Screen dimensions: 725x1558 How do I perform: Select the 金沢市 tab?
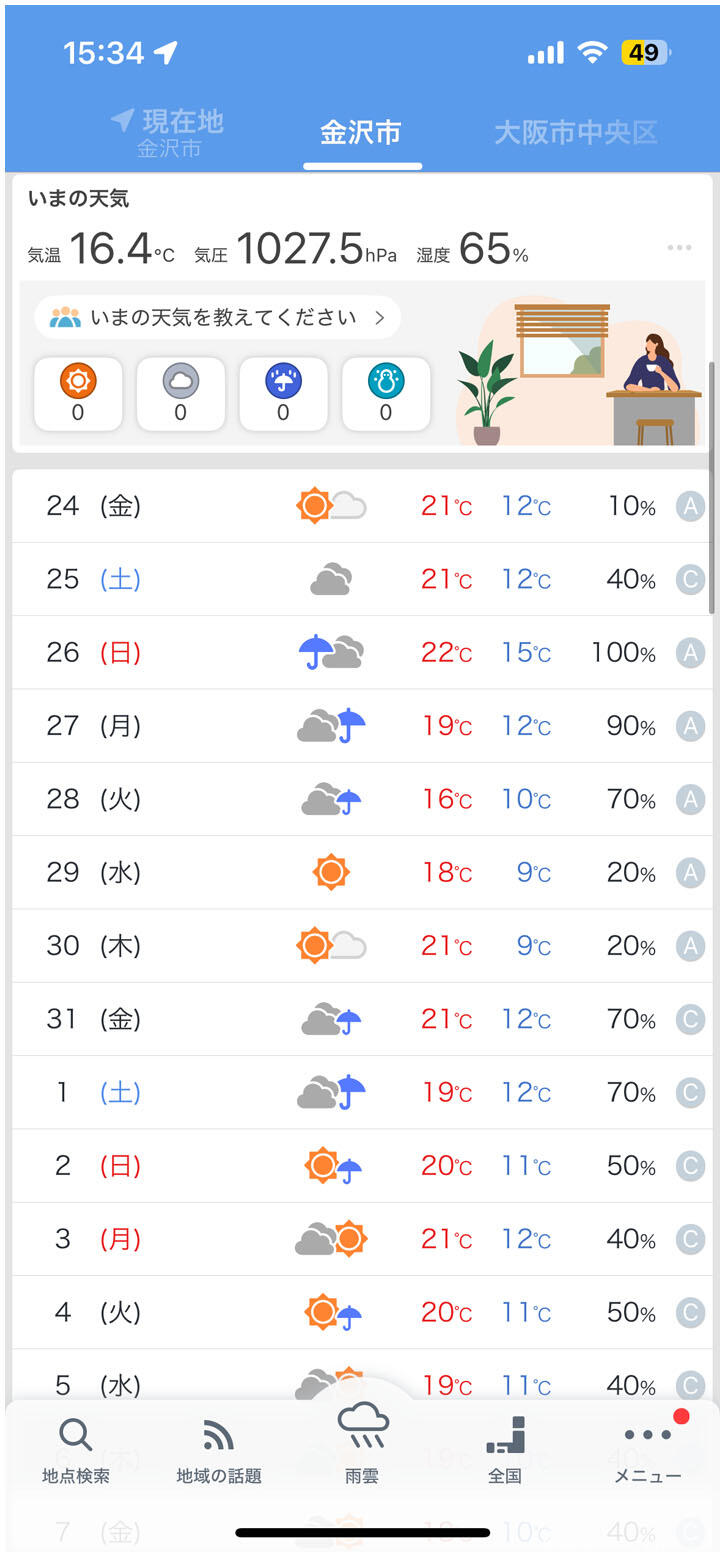tap(361, 133)
